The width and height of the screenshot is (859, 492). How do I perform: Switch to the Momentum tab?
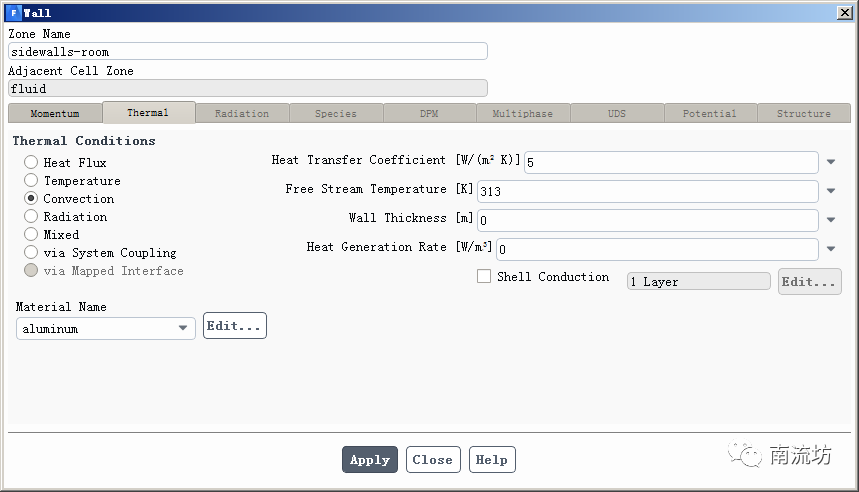54,114
